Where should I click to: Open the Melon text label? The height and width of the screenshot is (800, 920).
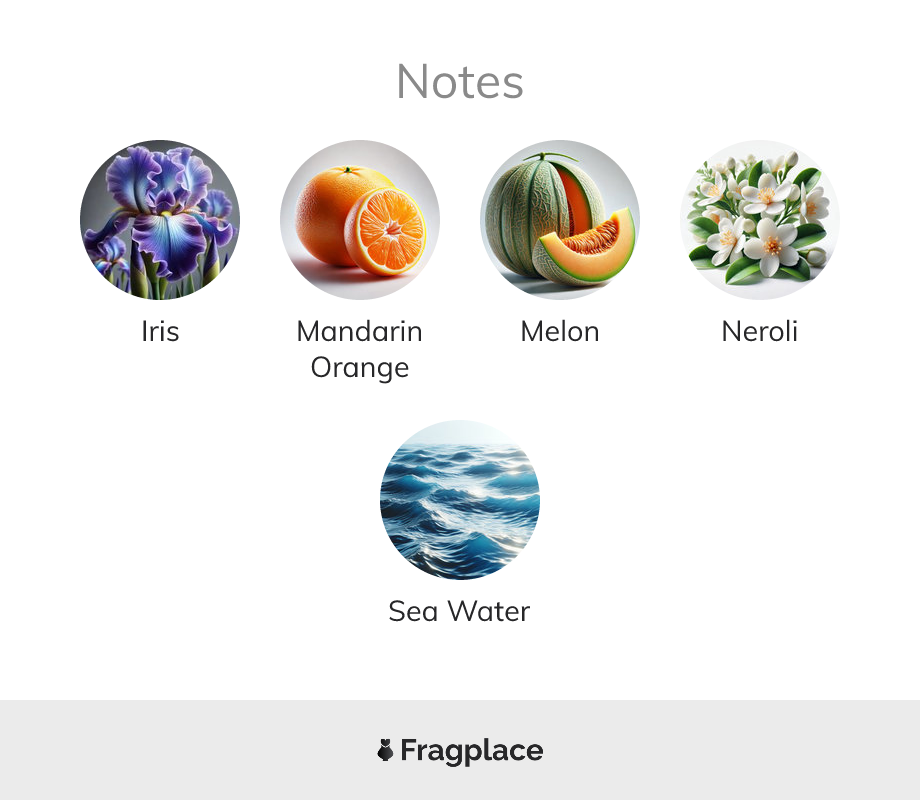(560, 331)
